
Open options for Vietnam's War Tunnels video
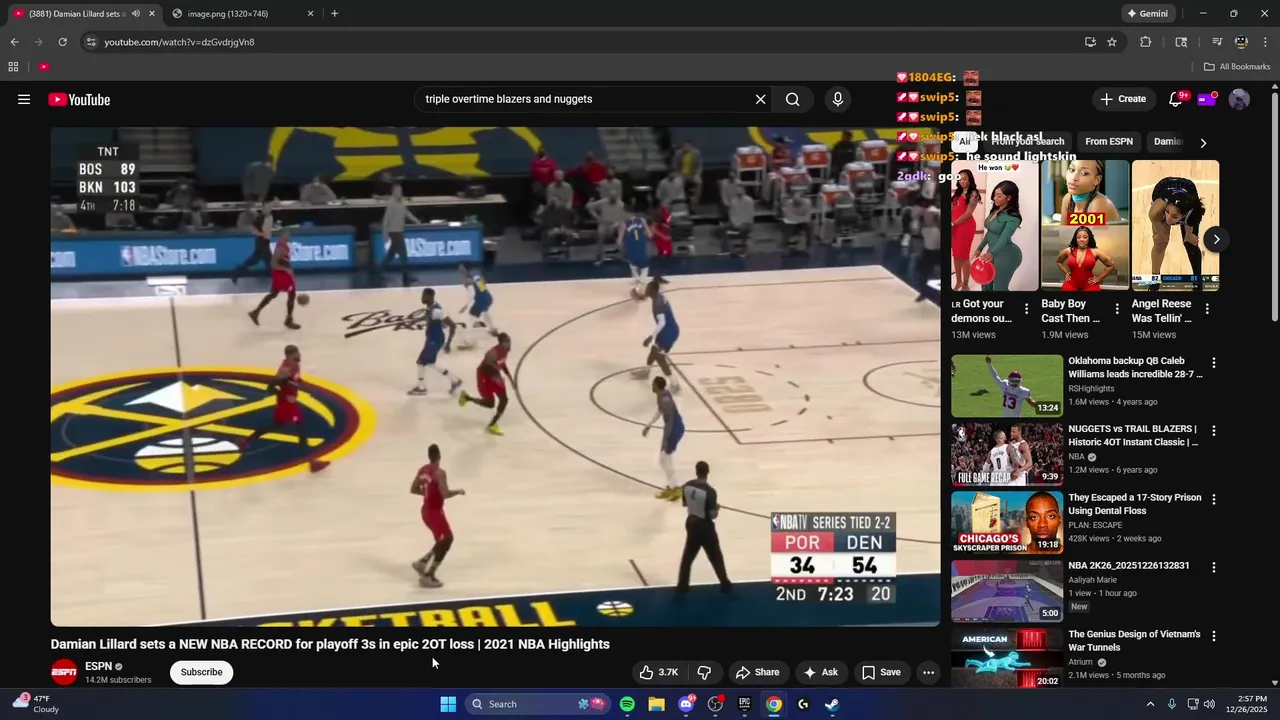pyautogui.click(x=1214, y=636)
